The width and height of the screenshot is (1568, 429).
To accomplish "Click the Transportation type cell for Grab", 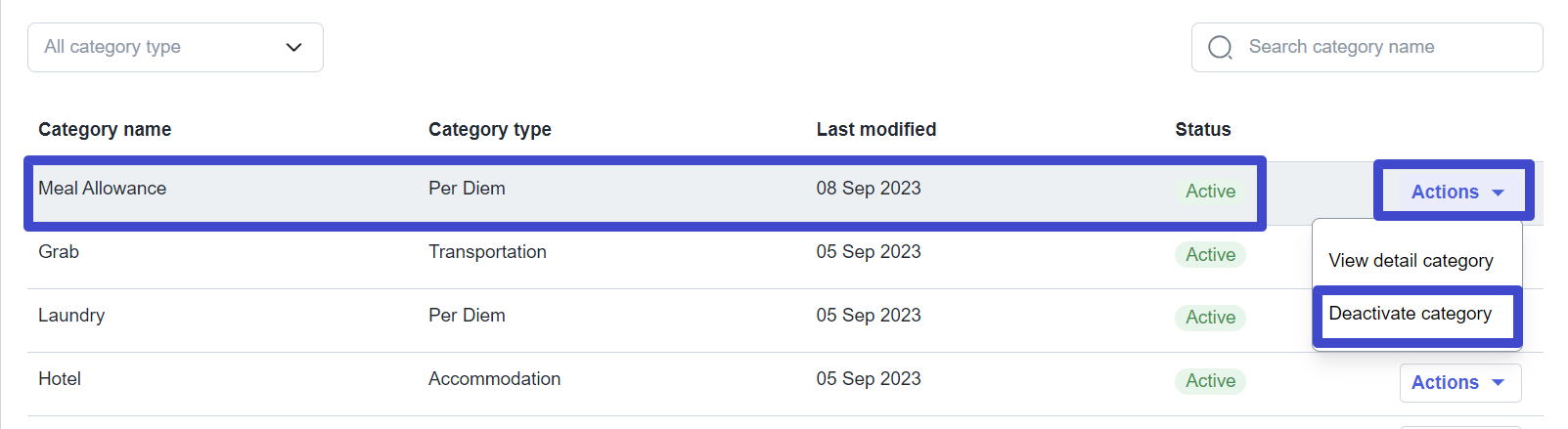I will click(x=487, y=252).
